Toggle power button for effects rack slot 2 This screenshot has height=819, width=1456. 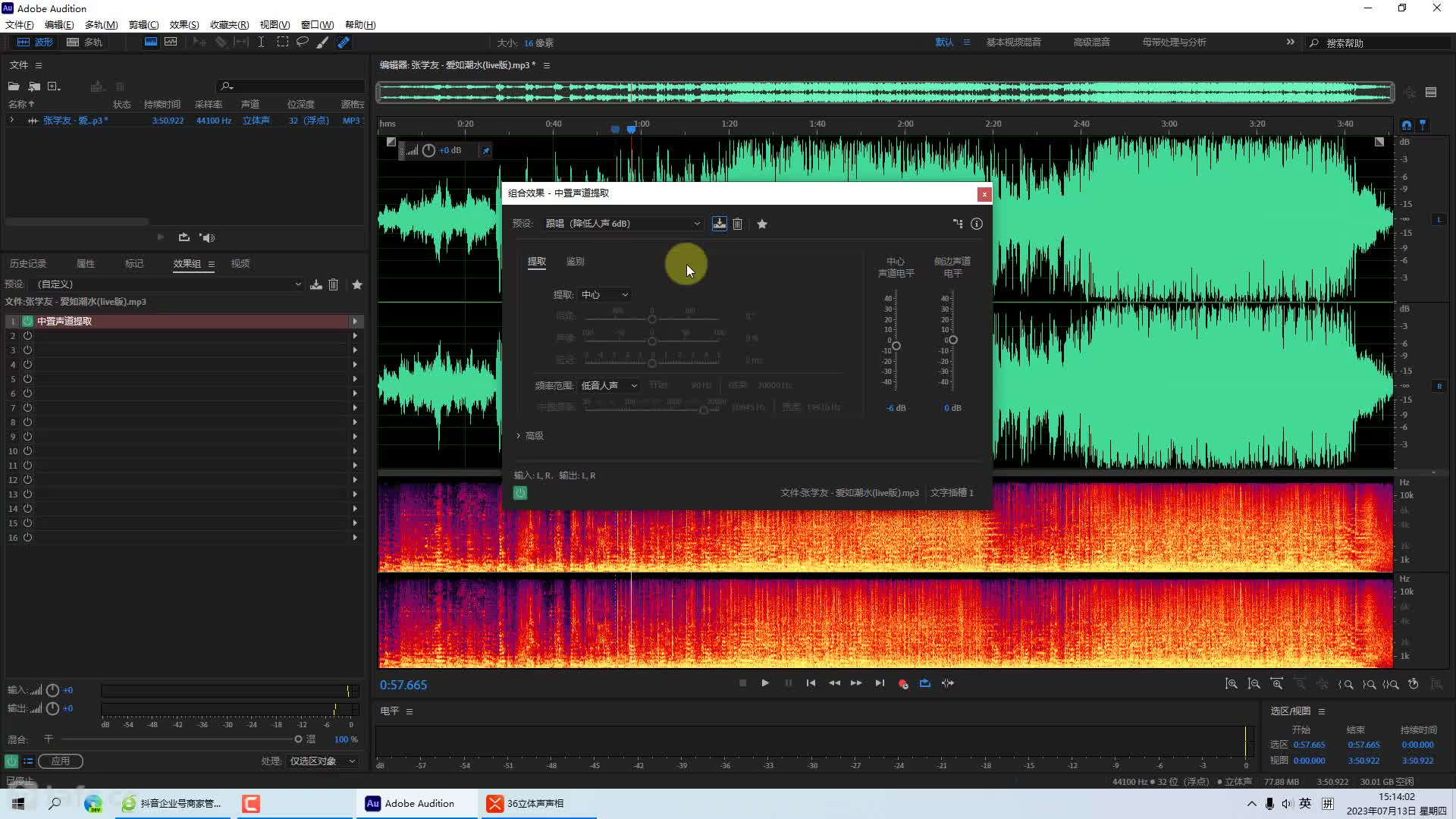27,336
